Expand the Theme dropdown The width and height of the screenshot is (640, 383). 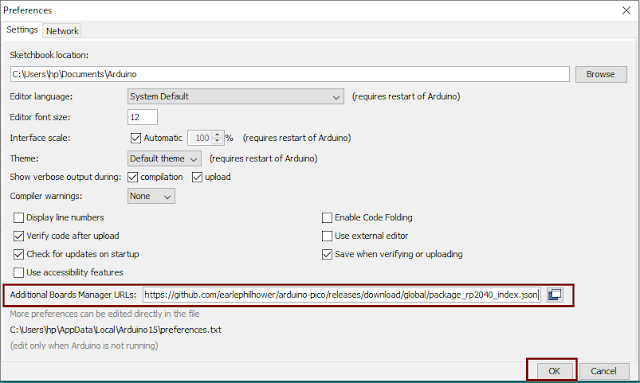tap(164, 158)
